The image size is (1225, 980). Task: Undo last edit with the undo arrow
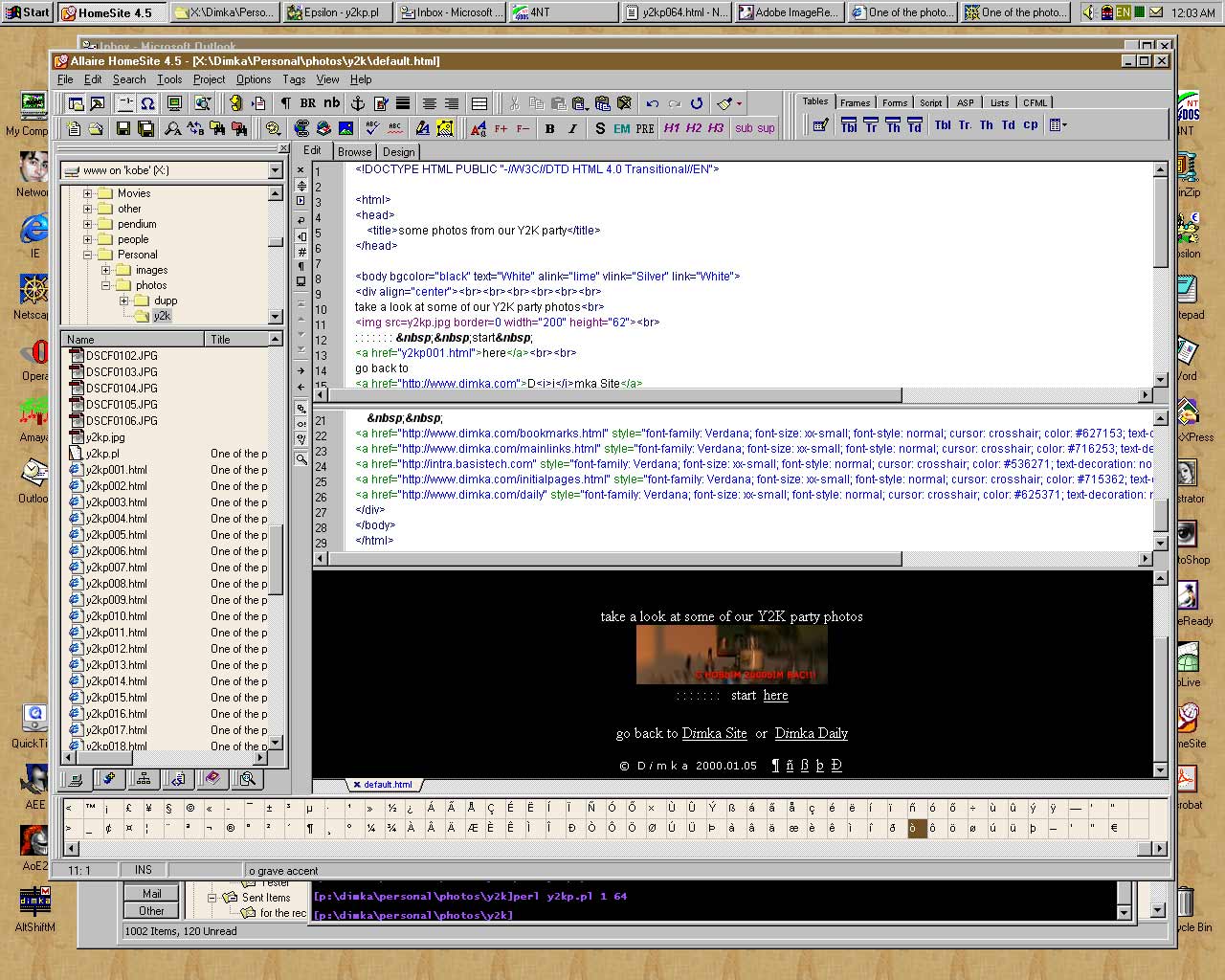pyautogui.click(x=653, y=103)
